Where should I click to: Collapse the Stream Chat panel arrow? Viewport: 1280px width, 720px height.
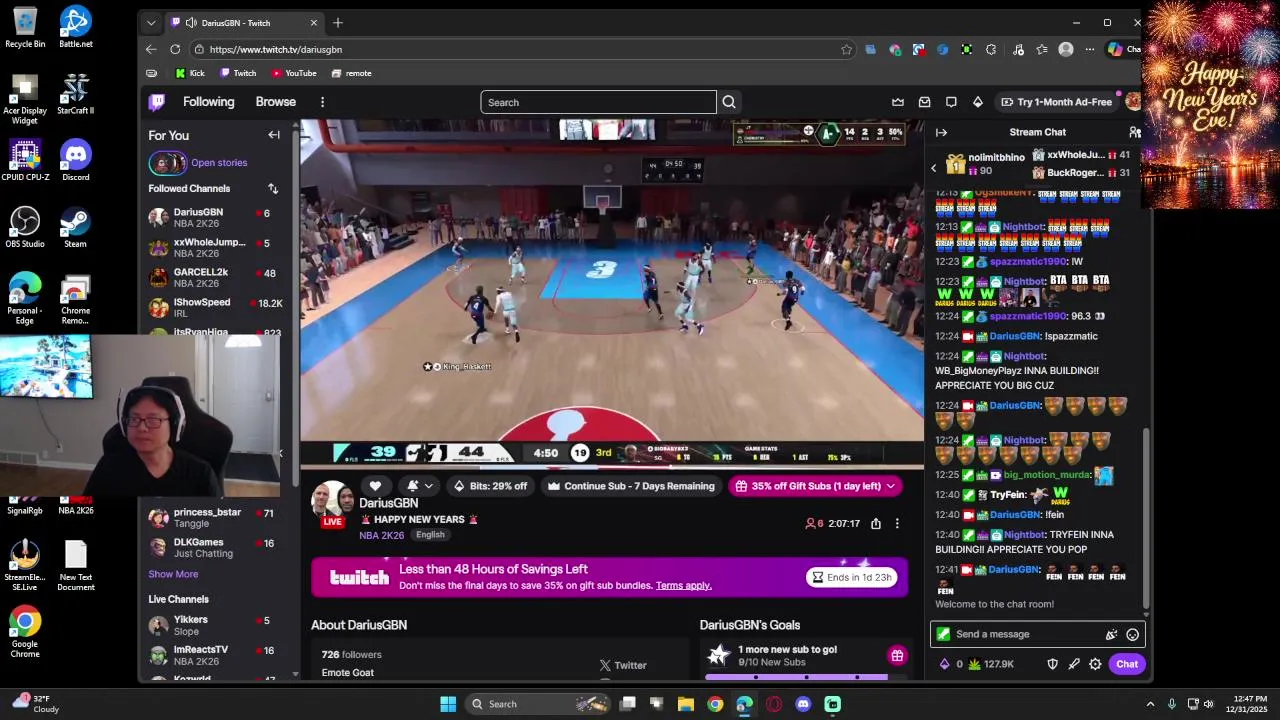click(941, 132)
